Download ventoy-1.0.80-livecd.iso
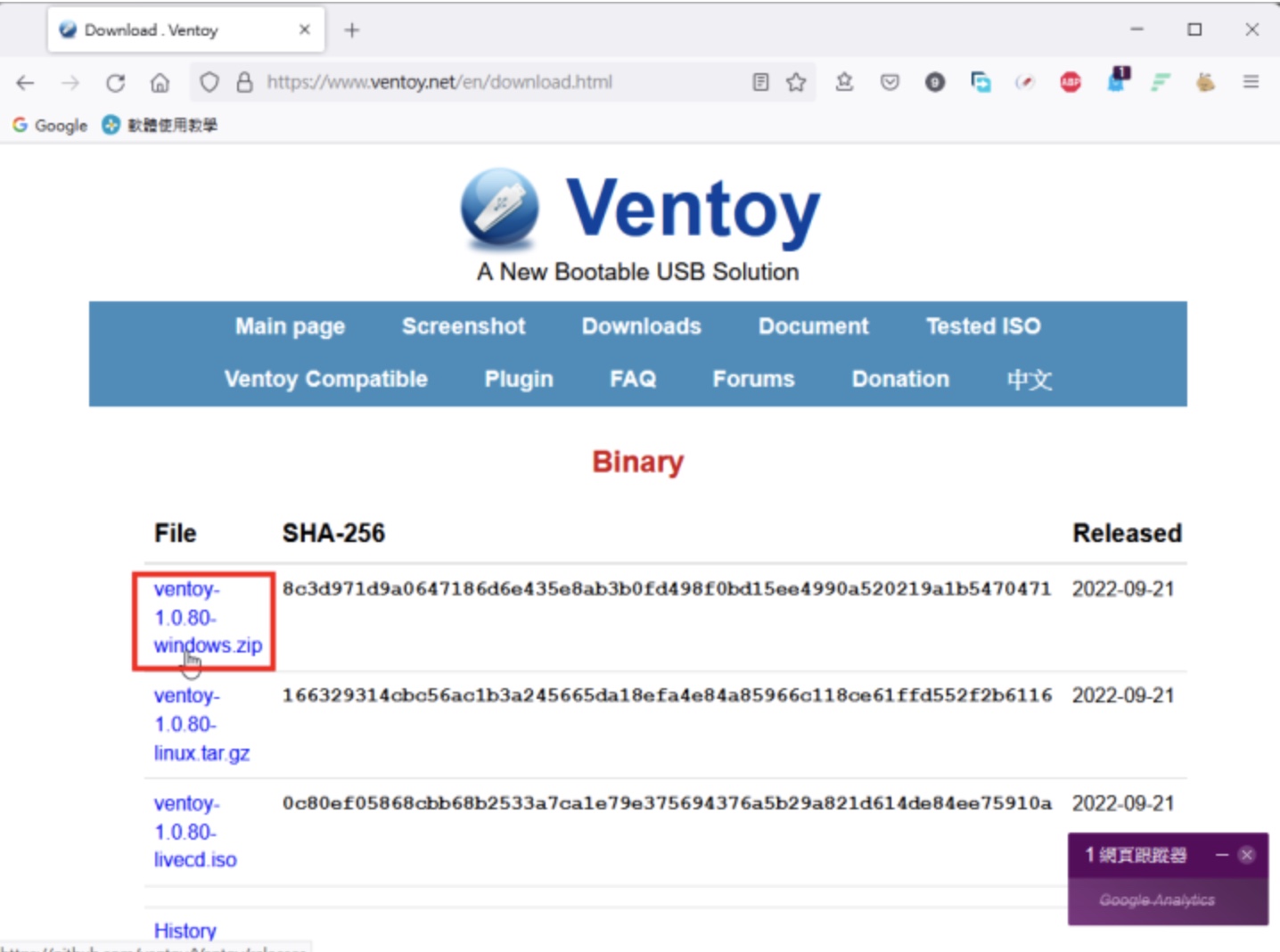1280x952 pixels. (195, 832)
